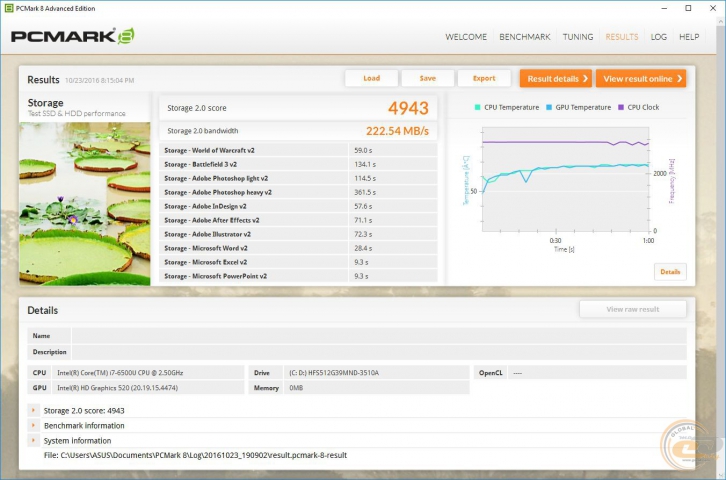This screenshot has height=480, width=726.
Task: Select Microsoft PowerPoint v2 row
Action: [x=299, y=276]
